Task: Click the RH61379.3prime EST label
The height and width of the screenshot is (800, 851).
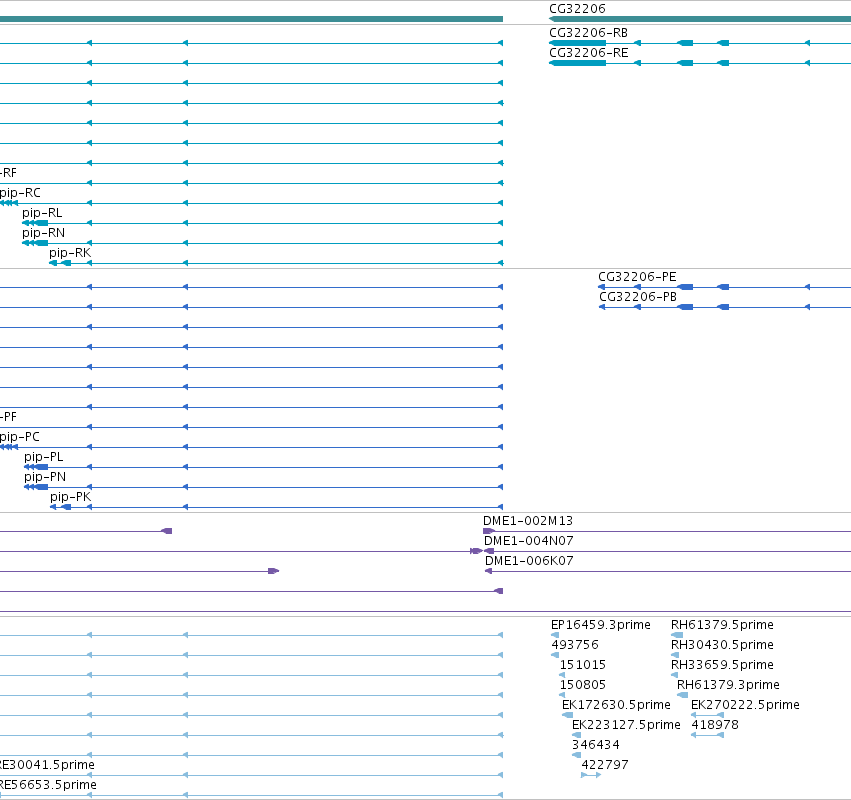Action: point(728,685)
